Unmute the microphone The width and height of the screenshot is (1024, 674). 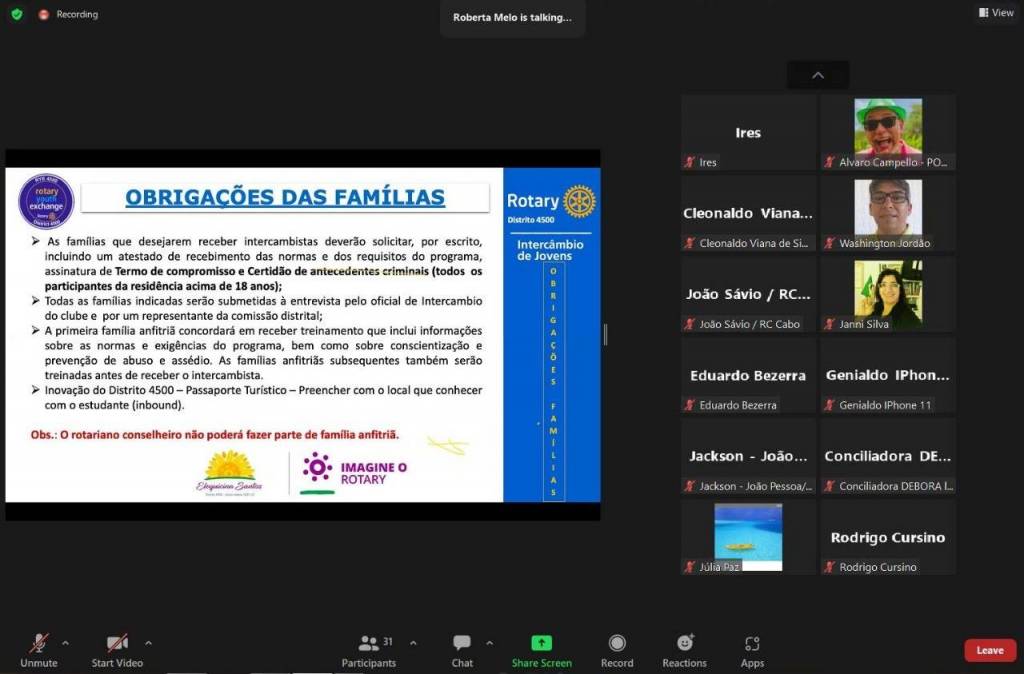click(38, 644)
